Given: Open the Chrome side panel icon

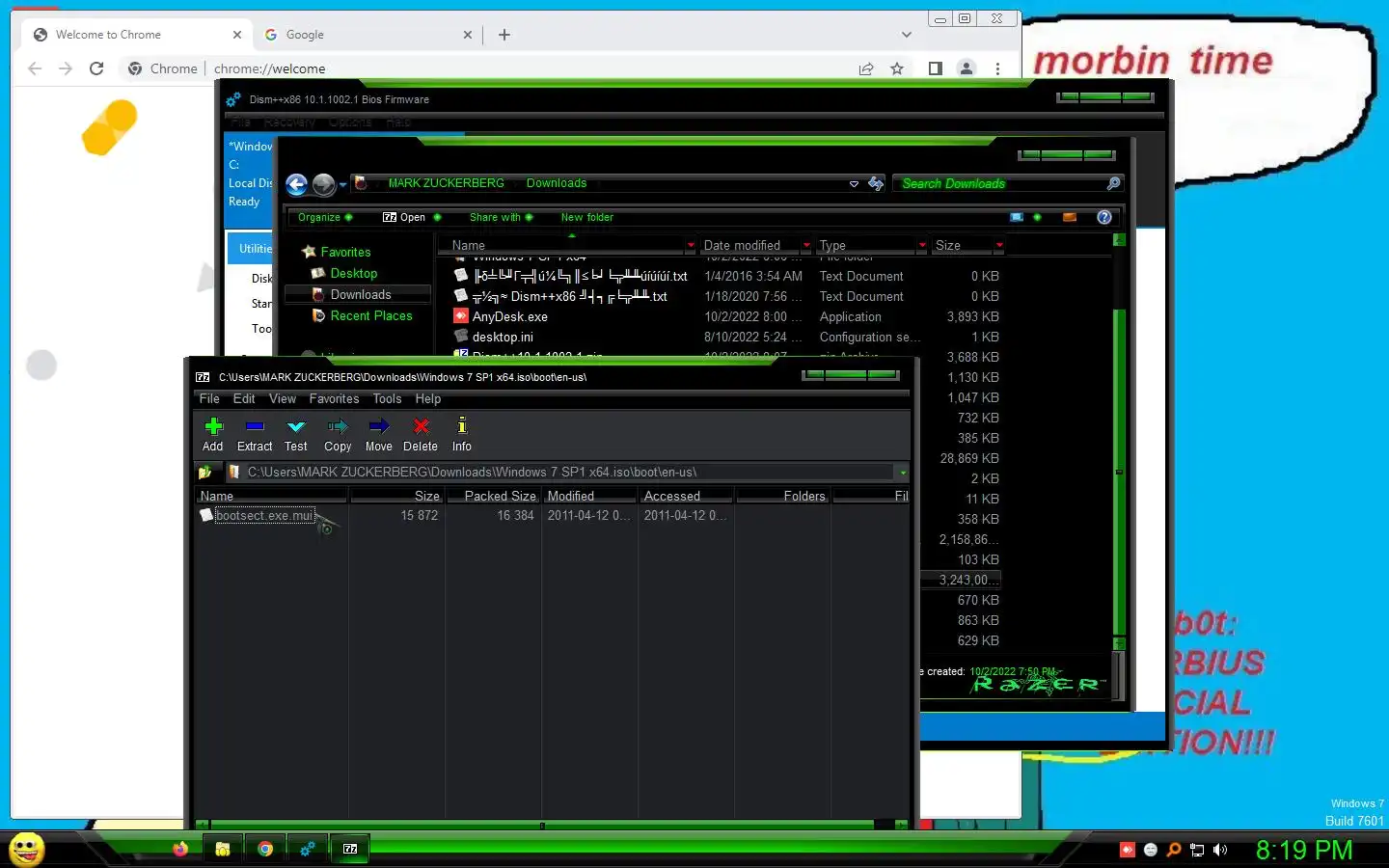Looking at the screenshot, I should coord(935,68).
